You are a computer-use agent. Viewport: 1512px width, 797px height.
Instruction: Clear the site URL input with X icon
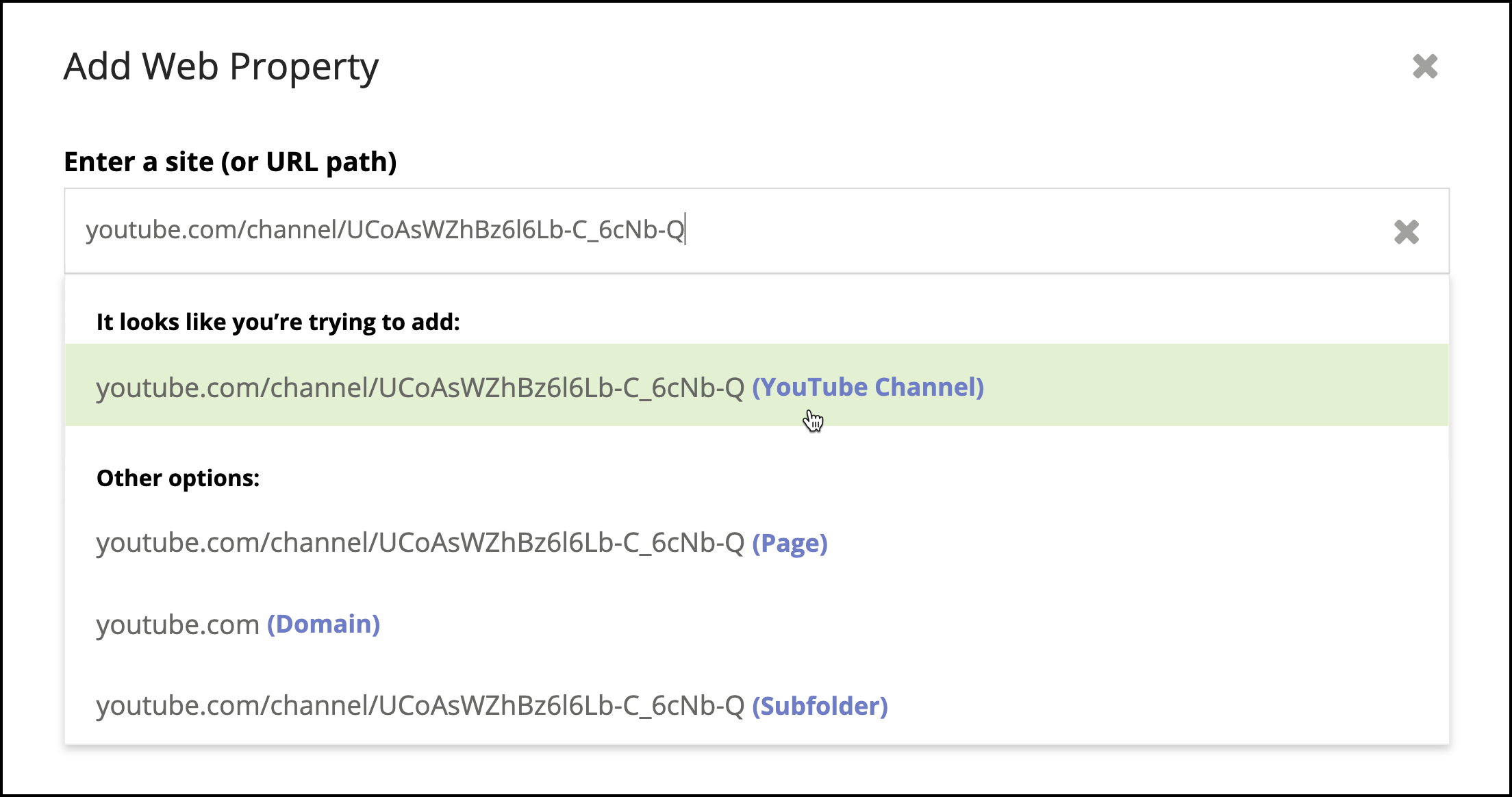1407,232
